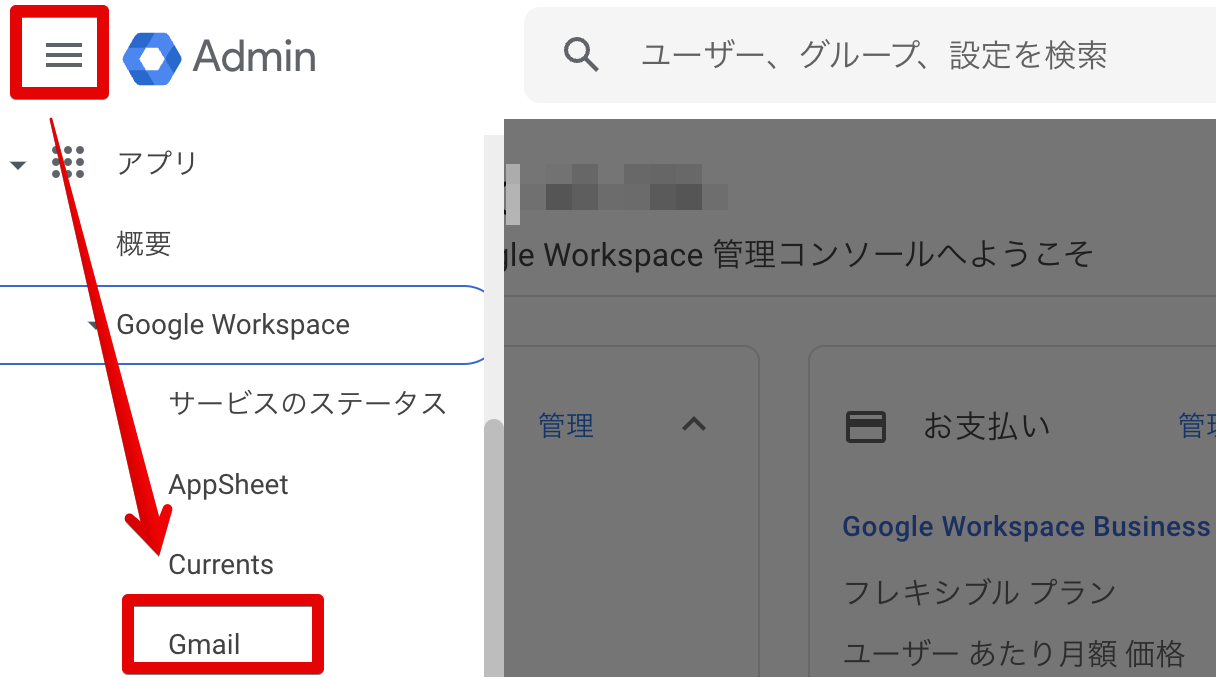Screen dimensions: 1216x678
Task: Select アプリ in the sidebar
Action: point(157,163)
